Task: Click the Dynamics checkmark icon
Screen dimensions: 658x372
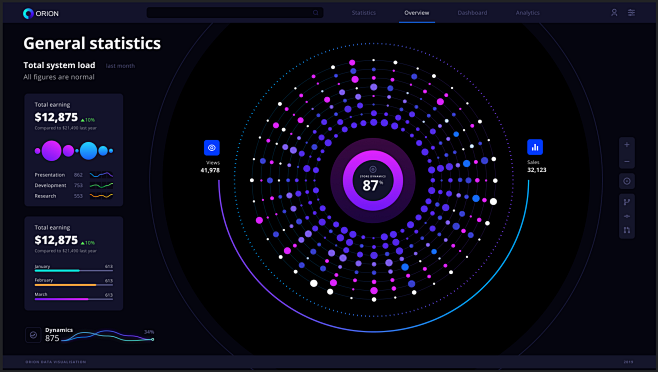Action: (33, 335)
